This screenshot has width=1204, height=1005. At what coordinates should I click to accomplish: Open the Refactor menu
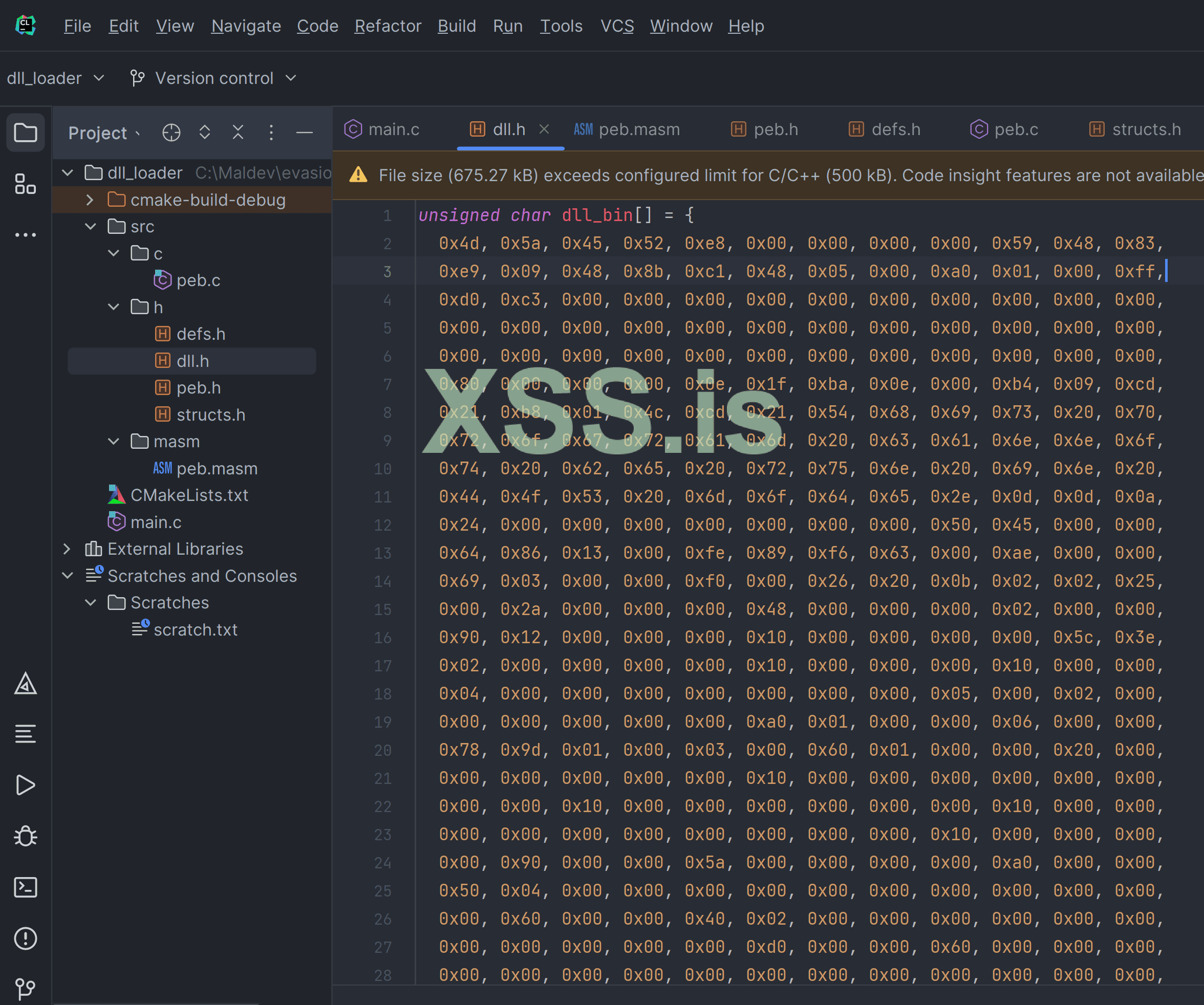[388, 26]
